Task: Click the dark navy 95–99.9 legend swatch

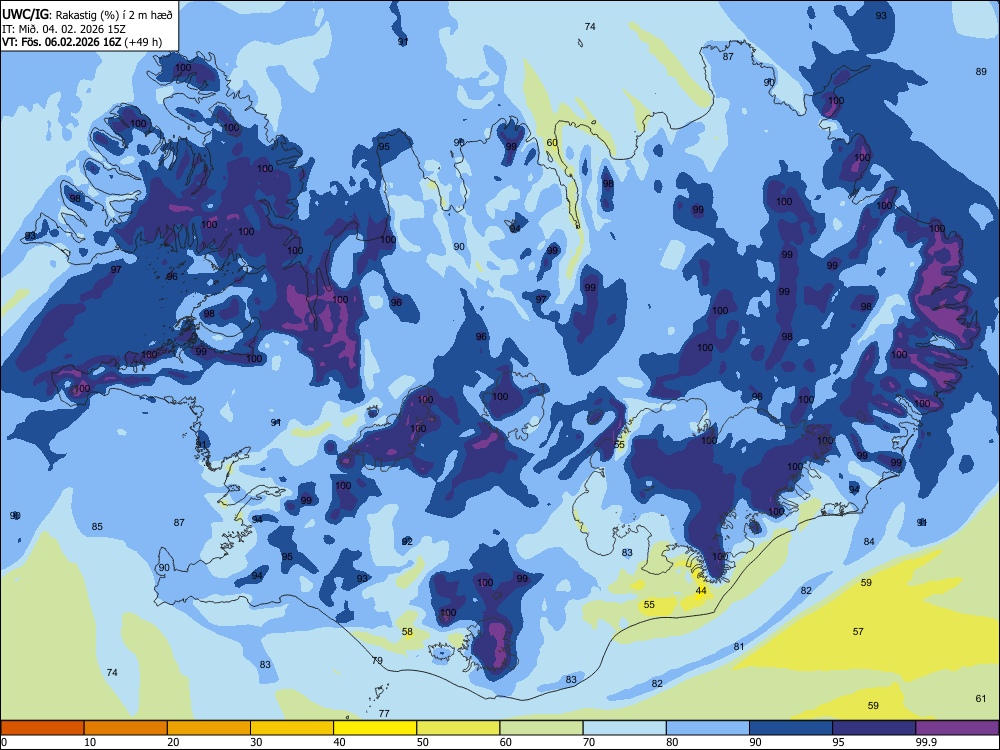Action: pos(874,728)
